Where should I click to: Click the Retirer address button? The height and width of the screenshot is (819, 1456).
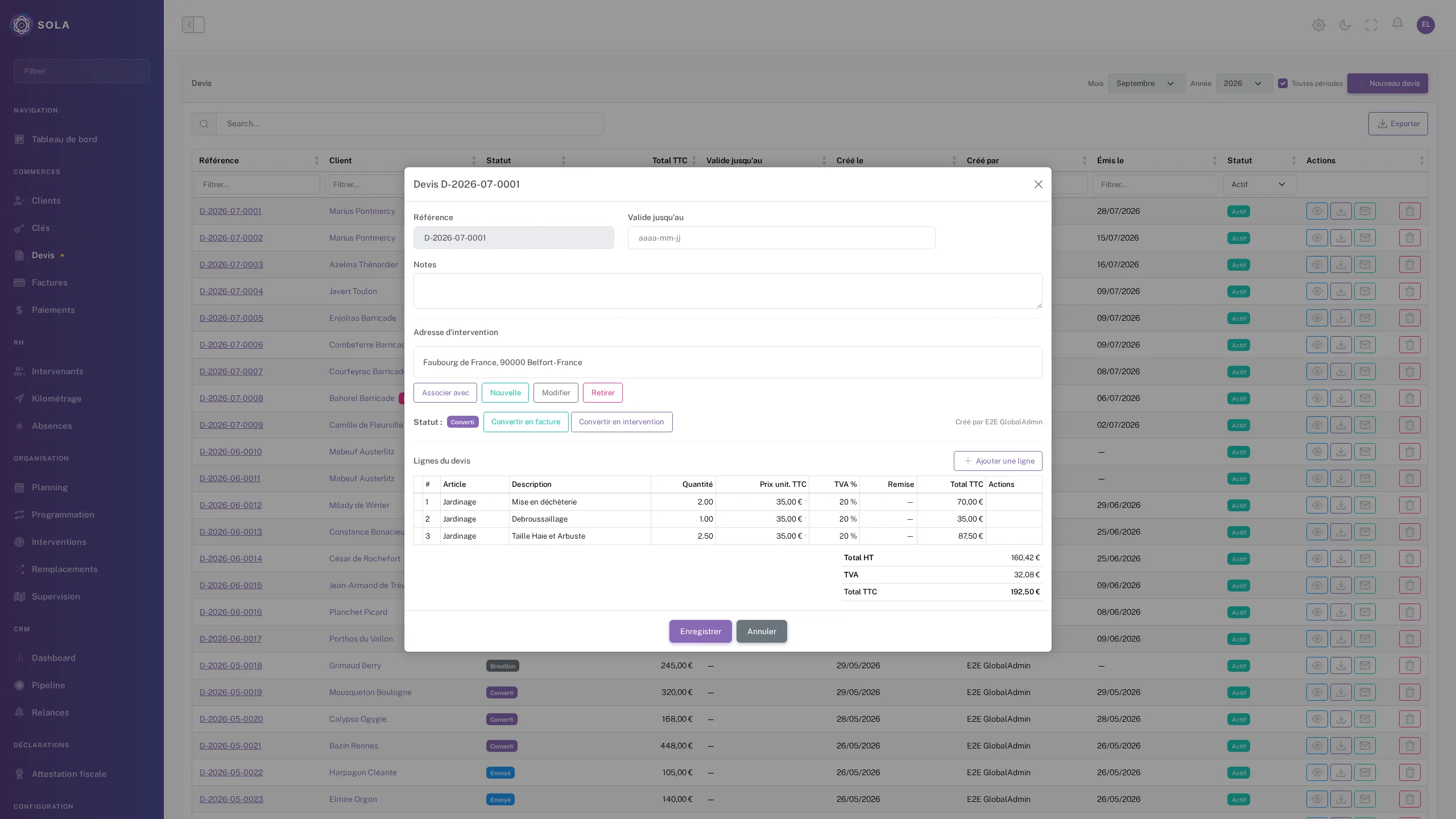point(603,392)
